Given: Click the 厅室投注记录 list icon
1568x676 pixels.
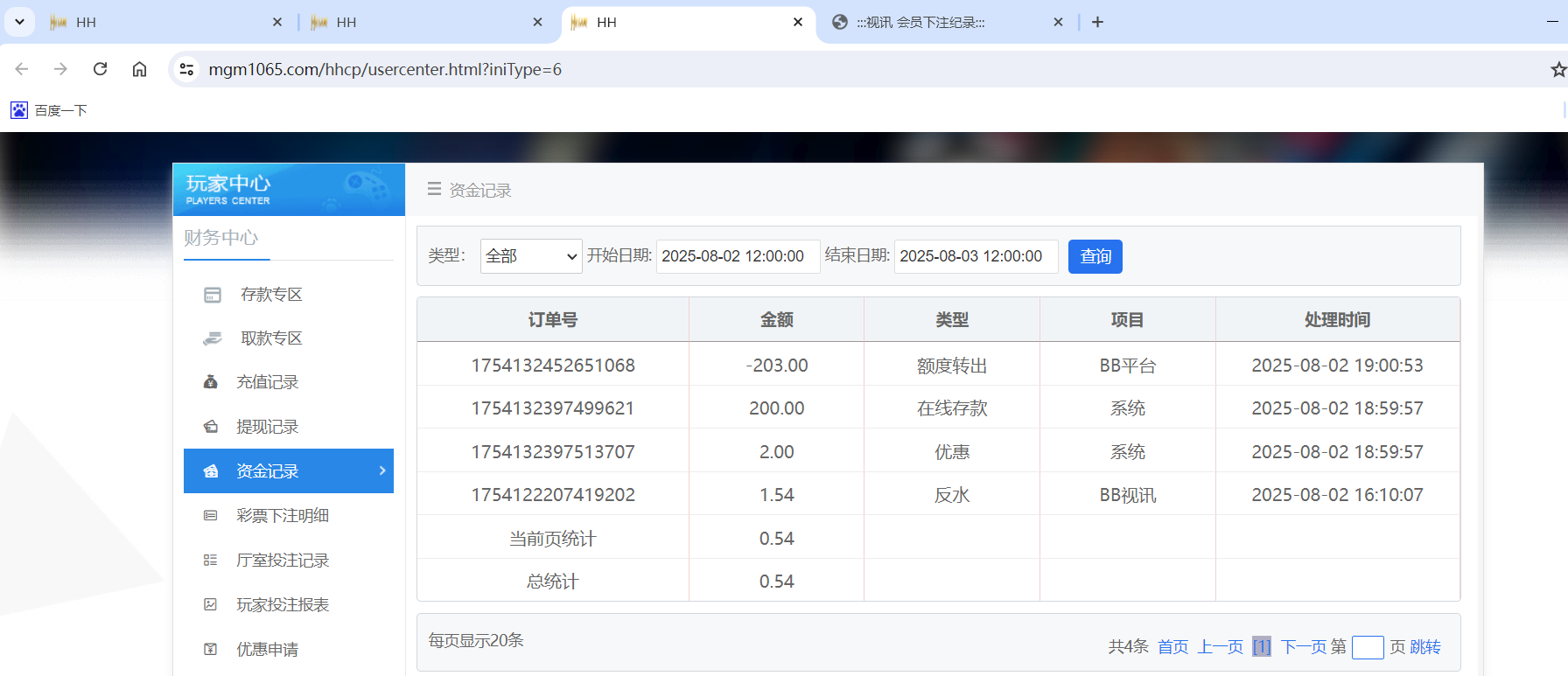Looking at the screenshot, I should tap(210, 560).
